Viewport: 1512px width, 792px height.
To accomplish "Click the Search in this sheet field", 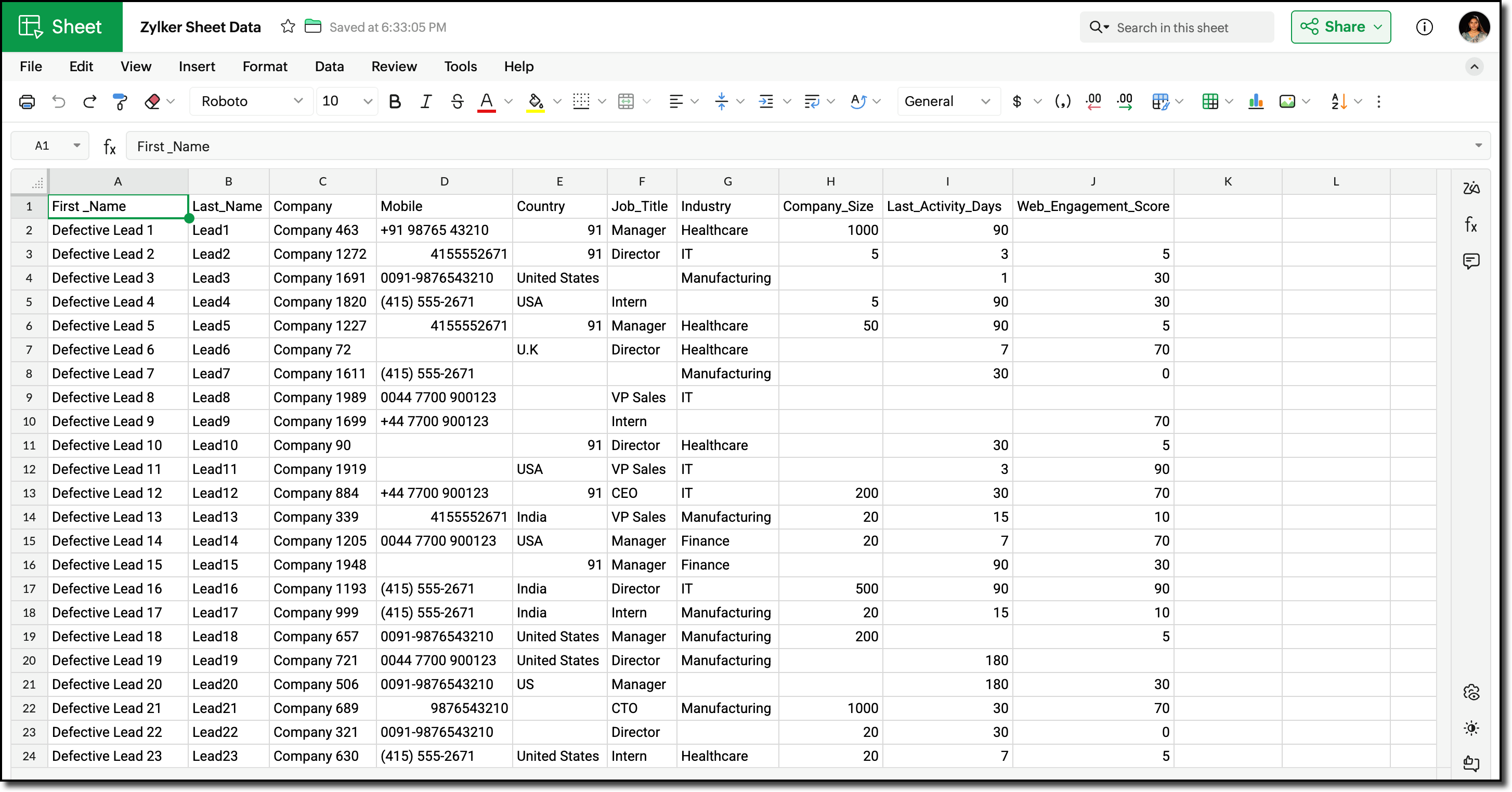I will 1185,28.
